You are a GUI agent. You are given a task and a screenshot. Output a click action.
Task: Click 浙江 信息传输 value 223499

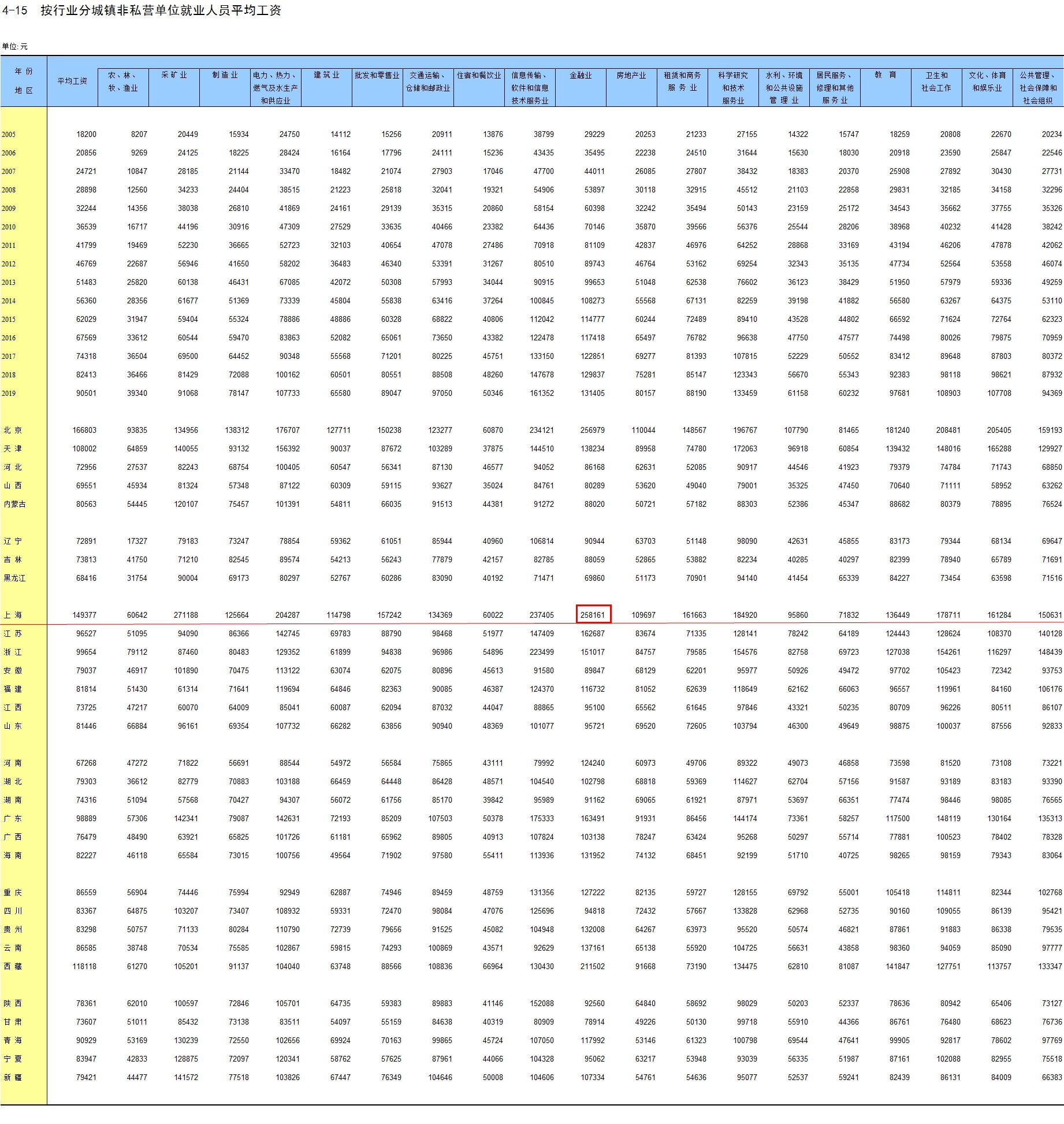point(542,652)
